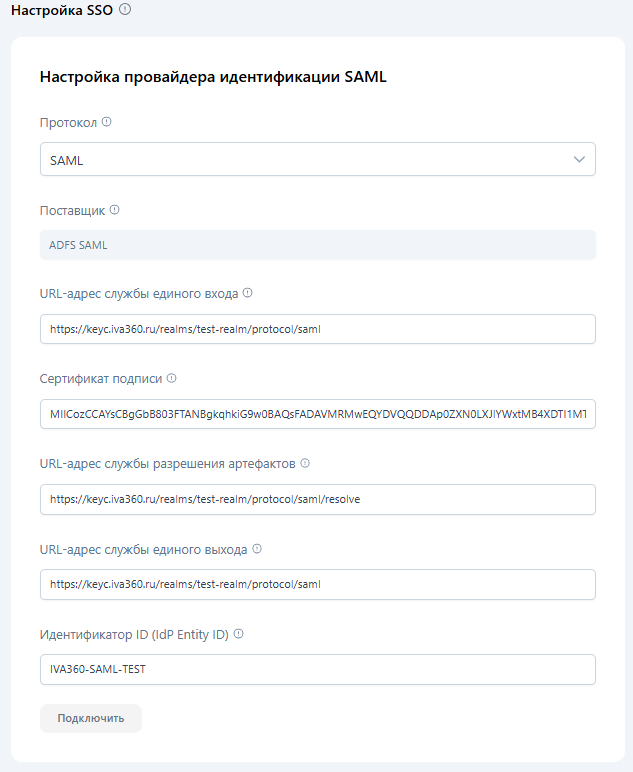
Task: Click the info icon beside Протокол label
Action: click(107, 122)
